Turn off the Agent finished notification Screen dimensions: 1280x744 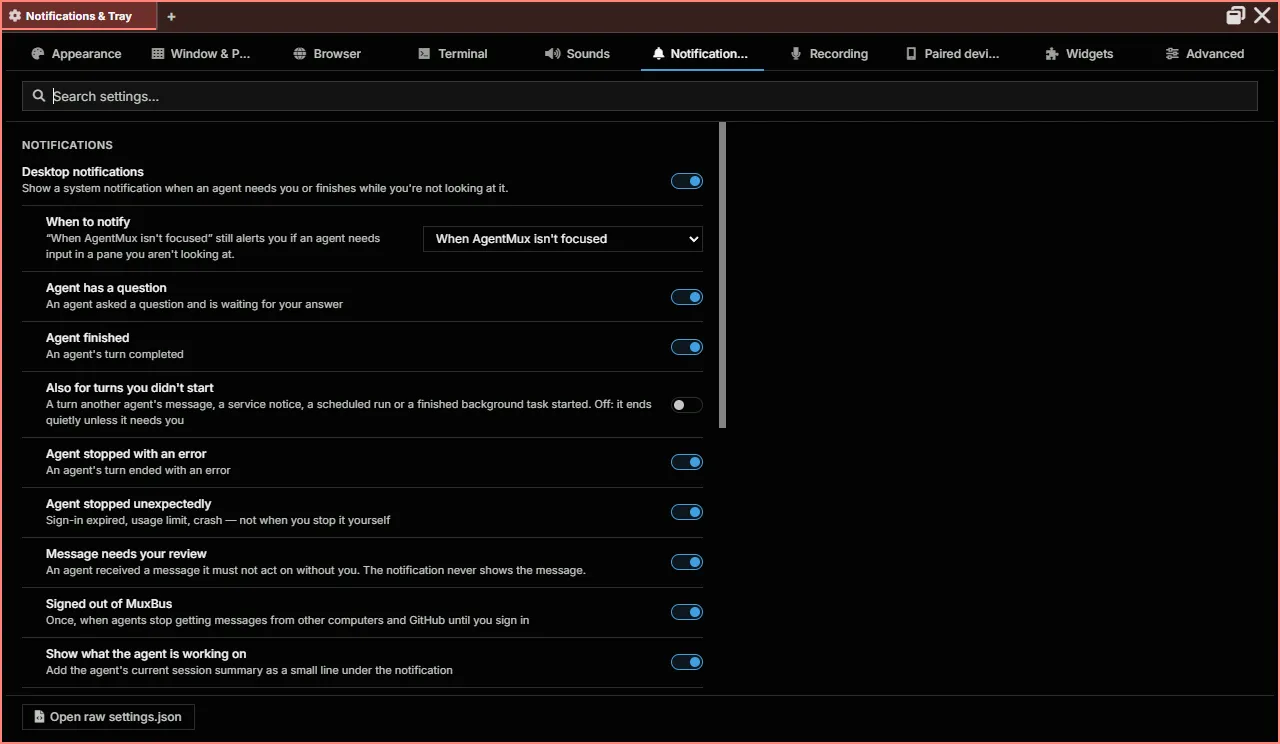(x=687, y=347)
